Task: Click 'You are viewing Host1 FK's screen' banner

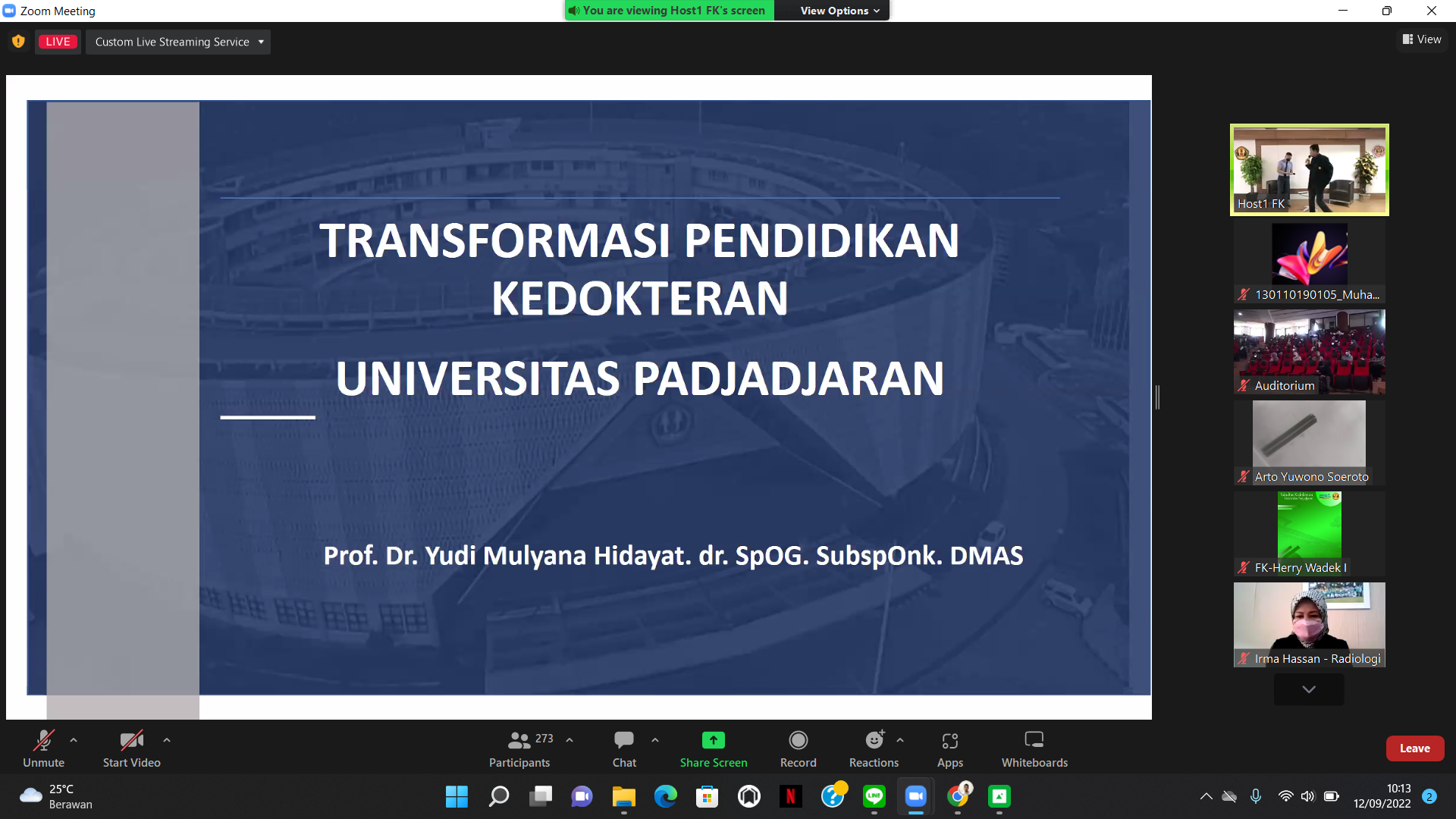Action: pyautogui.click(x=669, y=11)
